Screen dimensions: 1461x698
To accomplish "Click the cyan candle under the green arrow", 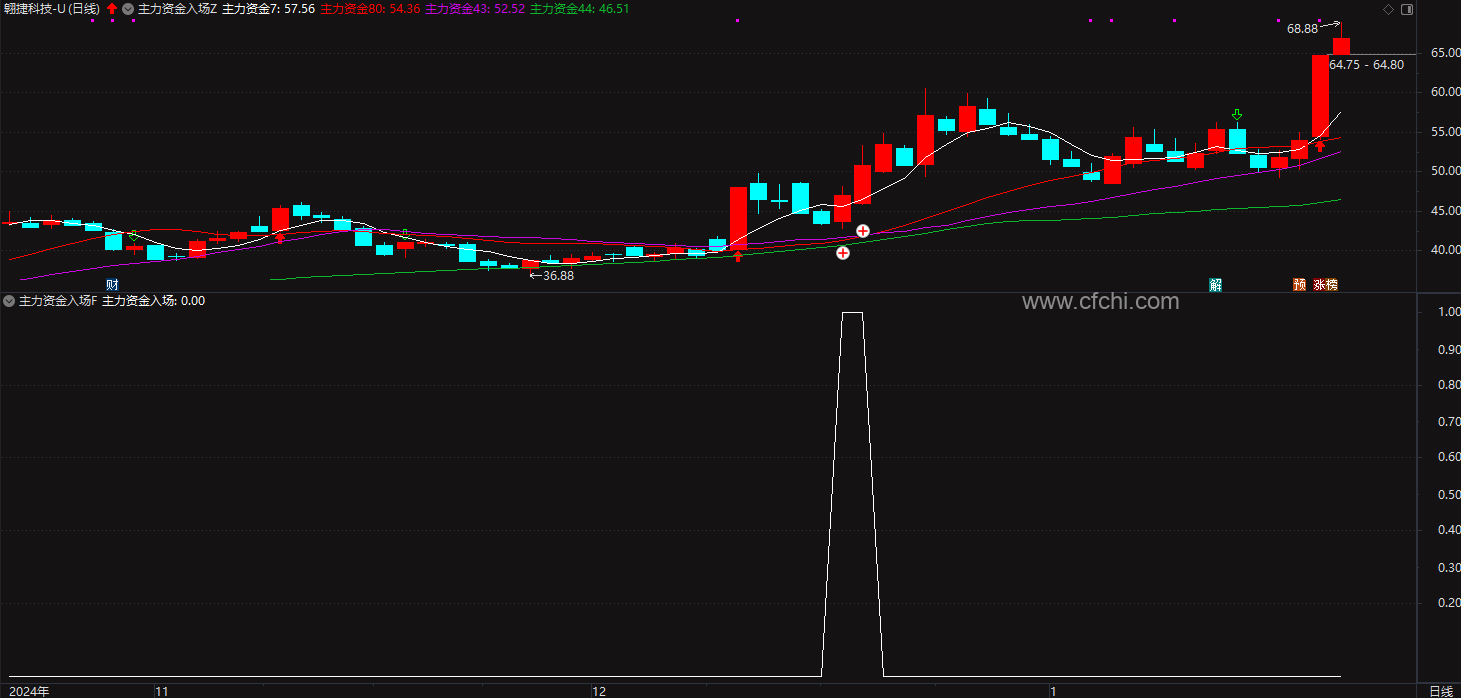I will (1237, 141).
